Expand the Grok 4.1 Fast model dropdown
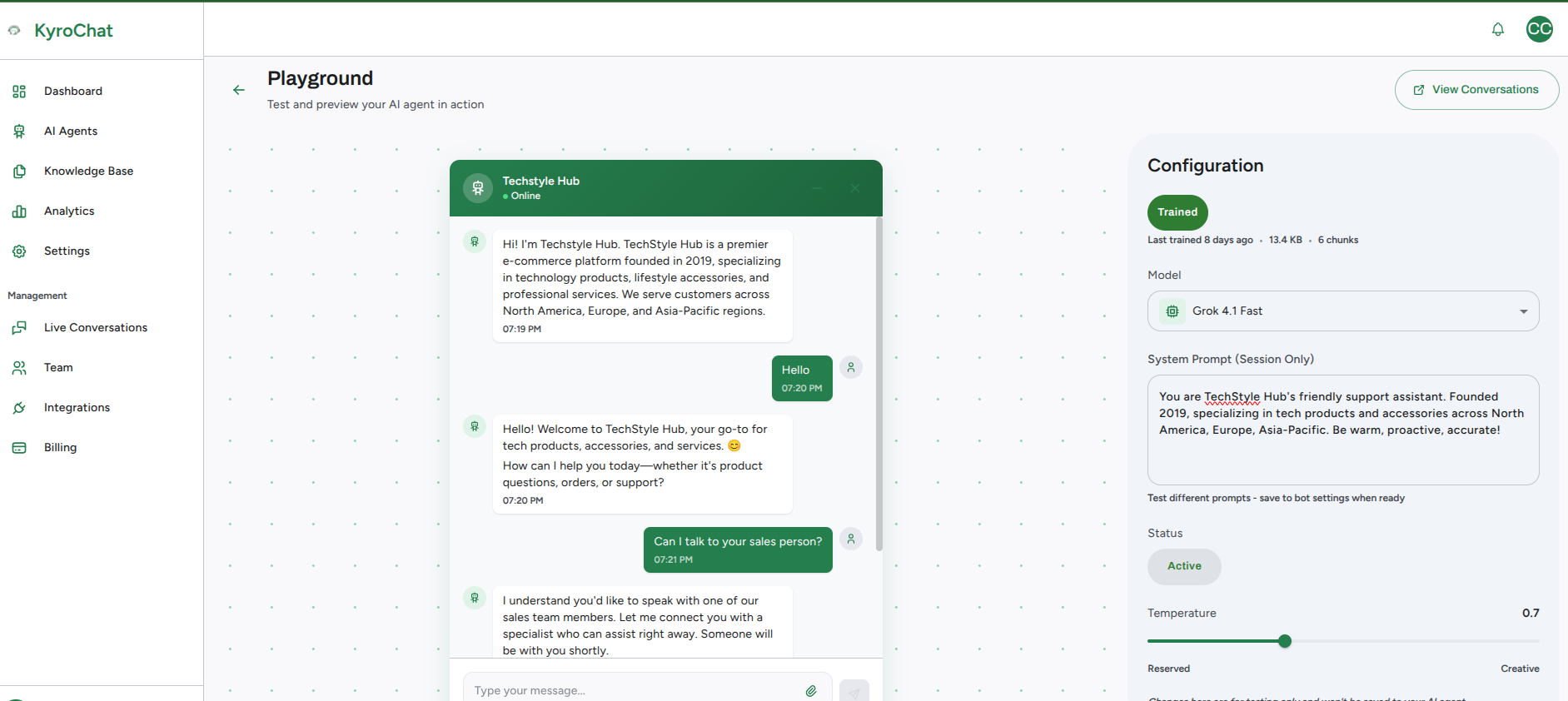1568x701 pixels. [x=1343, y=311]
